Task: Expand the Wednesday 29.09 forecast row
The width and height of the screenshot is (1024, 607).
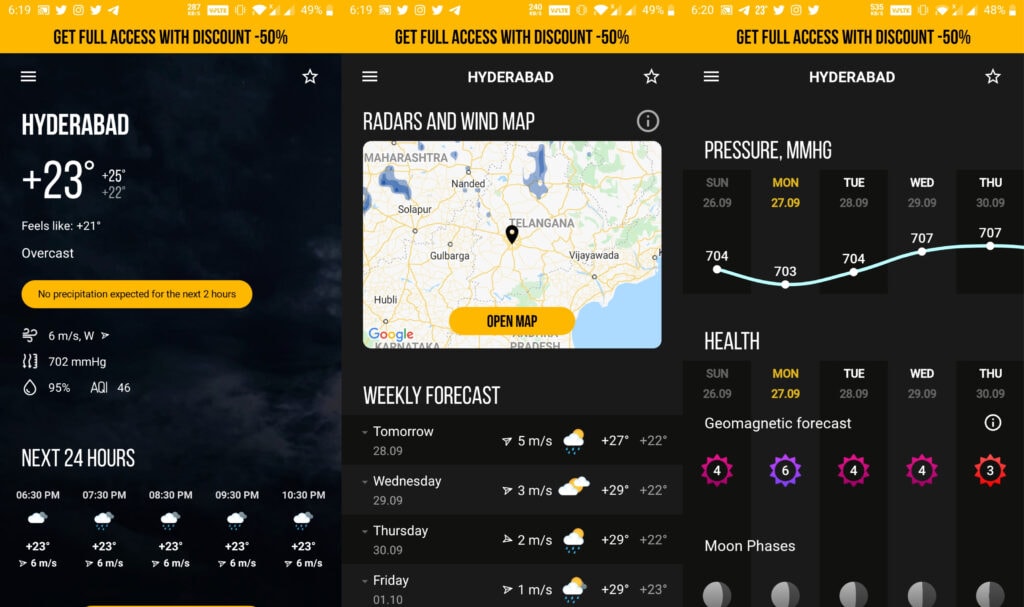Action: (512, 490)
